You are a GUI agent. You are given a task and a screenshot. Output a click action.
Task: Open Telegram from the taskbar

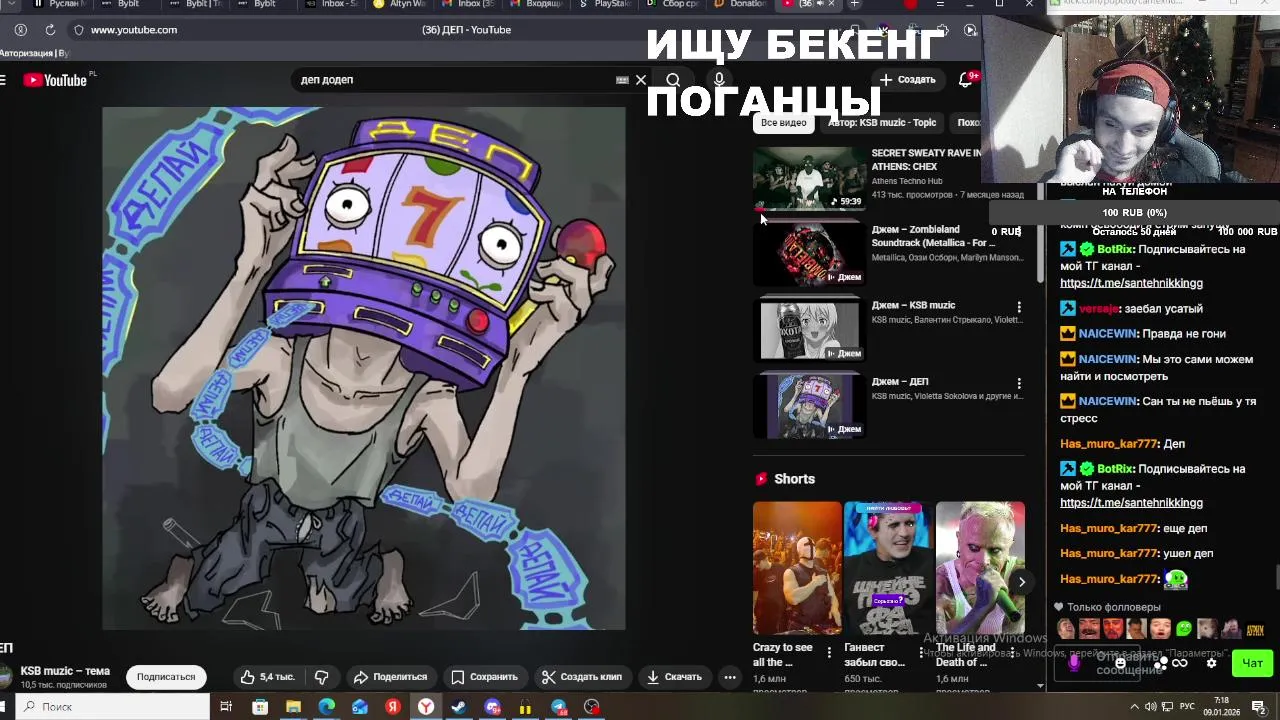[x=559, y=707]
